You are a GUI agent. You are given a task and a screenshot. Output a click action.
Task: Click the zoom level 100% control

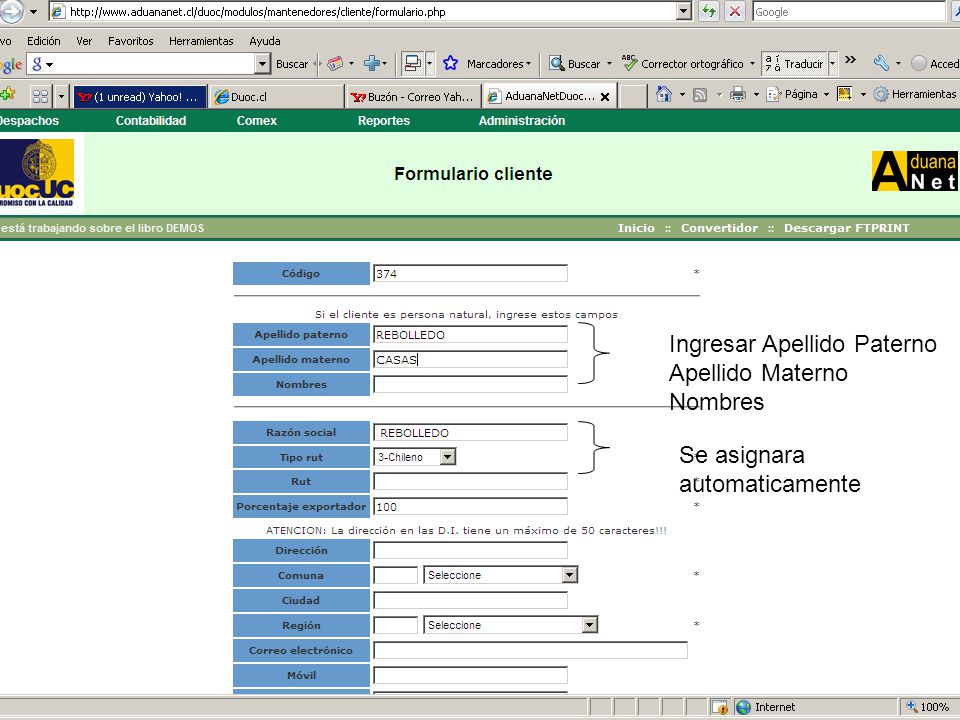928,707
